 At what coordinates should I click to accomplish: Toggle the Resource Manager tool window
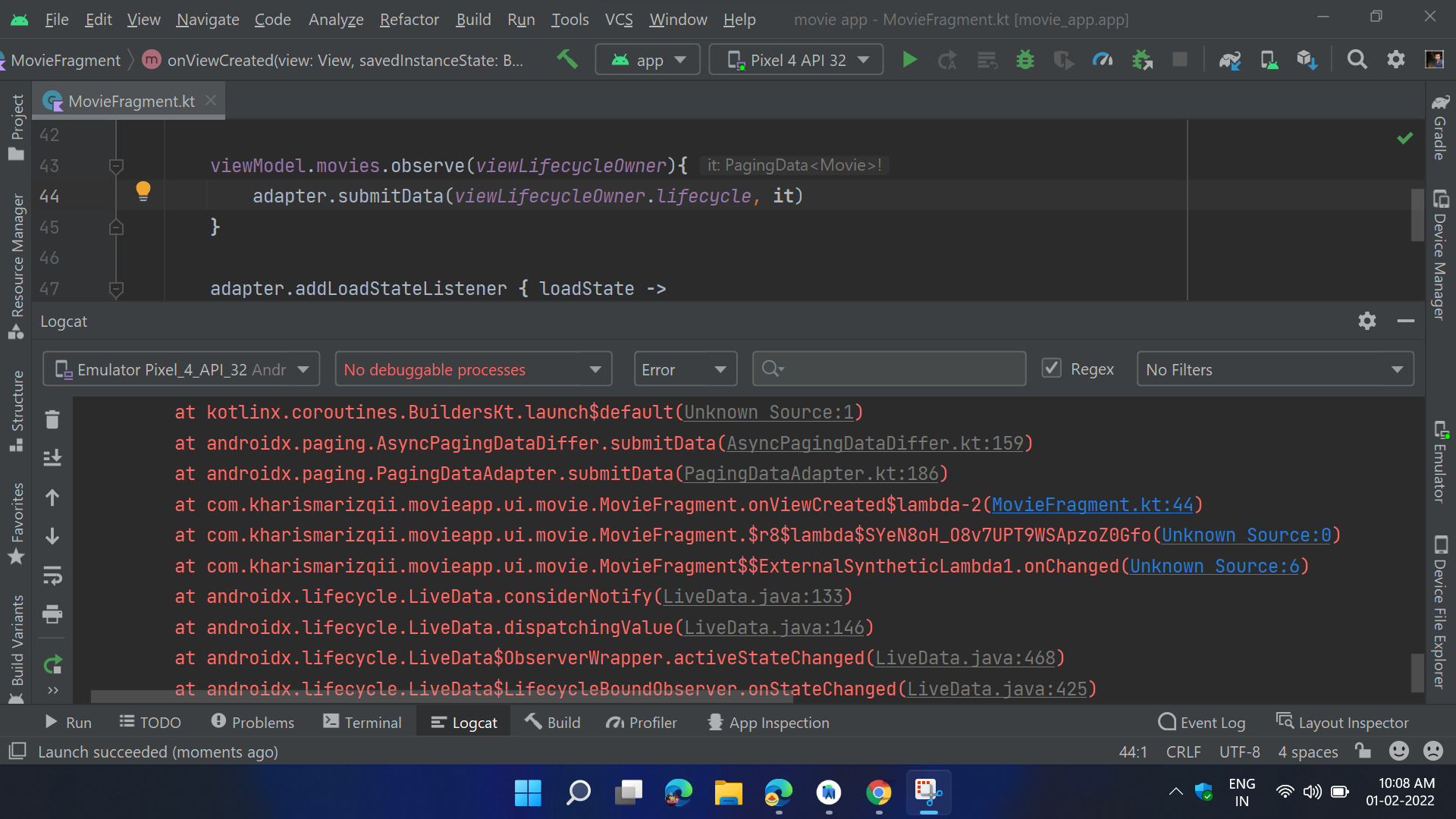(16, 265)
